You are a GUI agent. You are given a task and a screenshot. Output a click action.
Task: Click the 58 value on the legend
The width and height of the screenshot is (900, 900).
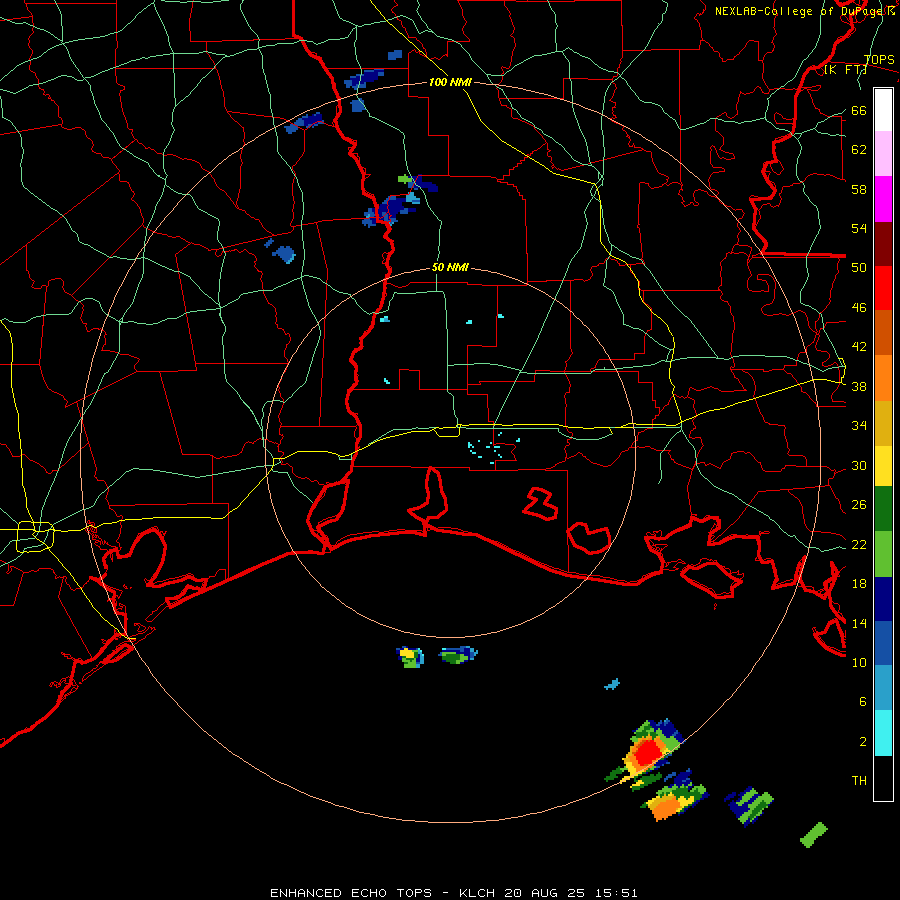click(859, 189)
